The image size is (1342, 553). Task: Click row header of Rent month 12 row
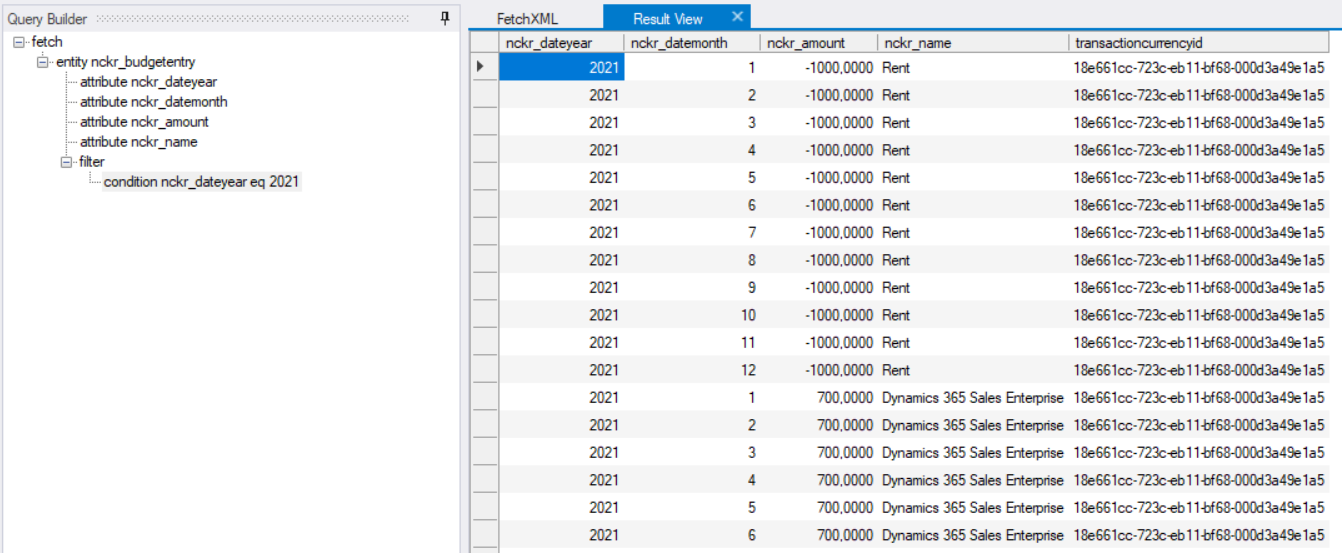point(484,370)
